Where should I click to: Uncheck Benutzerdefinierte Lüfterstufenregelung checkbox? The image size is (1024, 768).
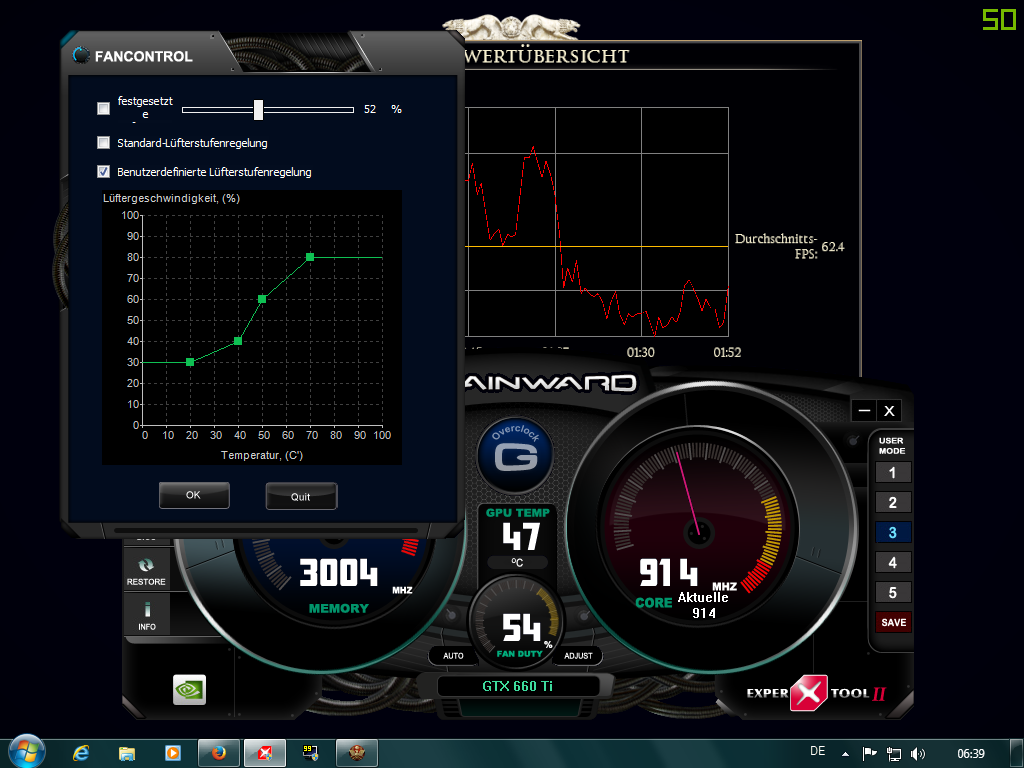tap(103, 172)
